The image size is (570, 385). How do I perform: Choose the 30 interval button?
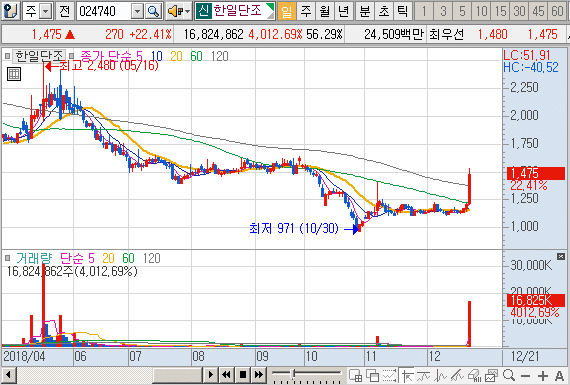click(x=519, y=11)
